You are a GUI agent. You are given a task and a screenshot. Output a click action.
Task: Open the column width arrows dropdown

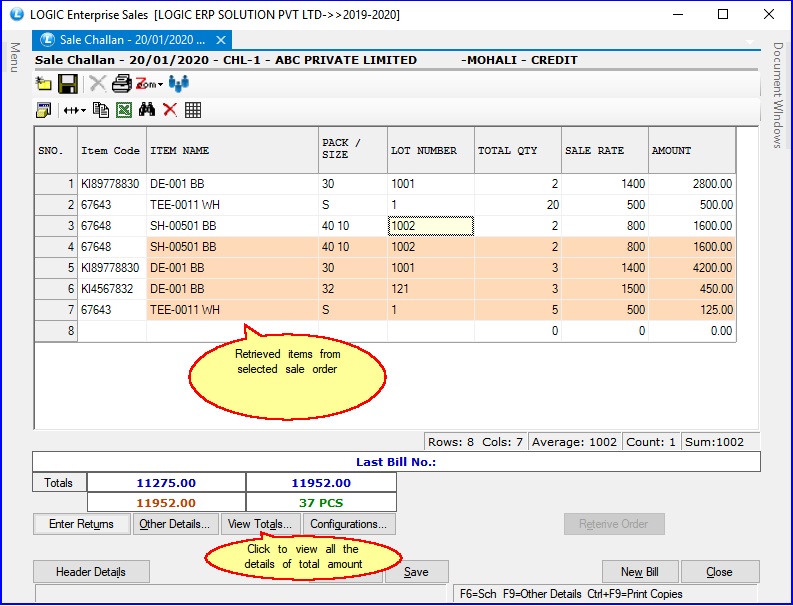coord(75,110)
